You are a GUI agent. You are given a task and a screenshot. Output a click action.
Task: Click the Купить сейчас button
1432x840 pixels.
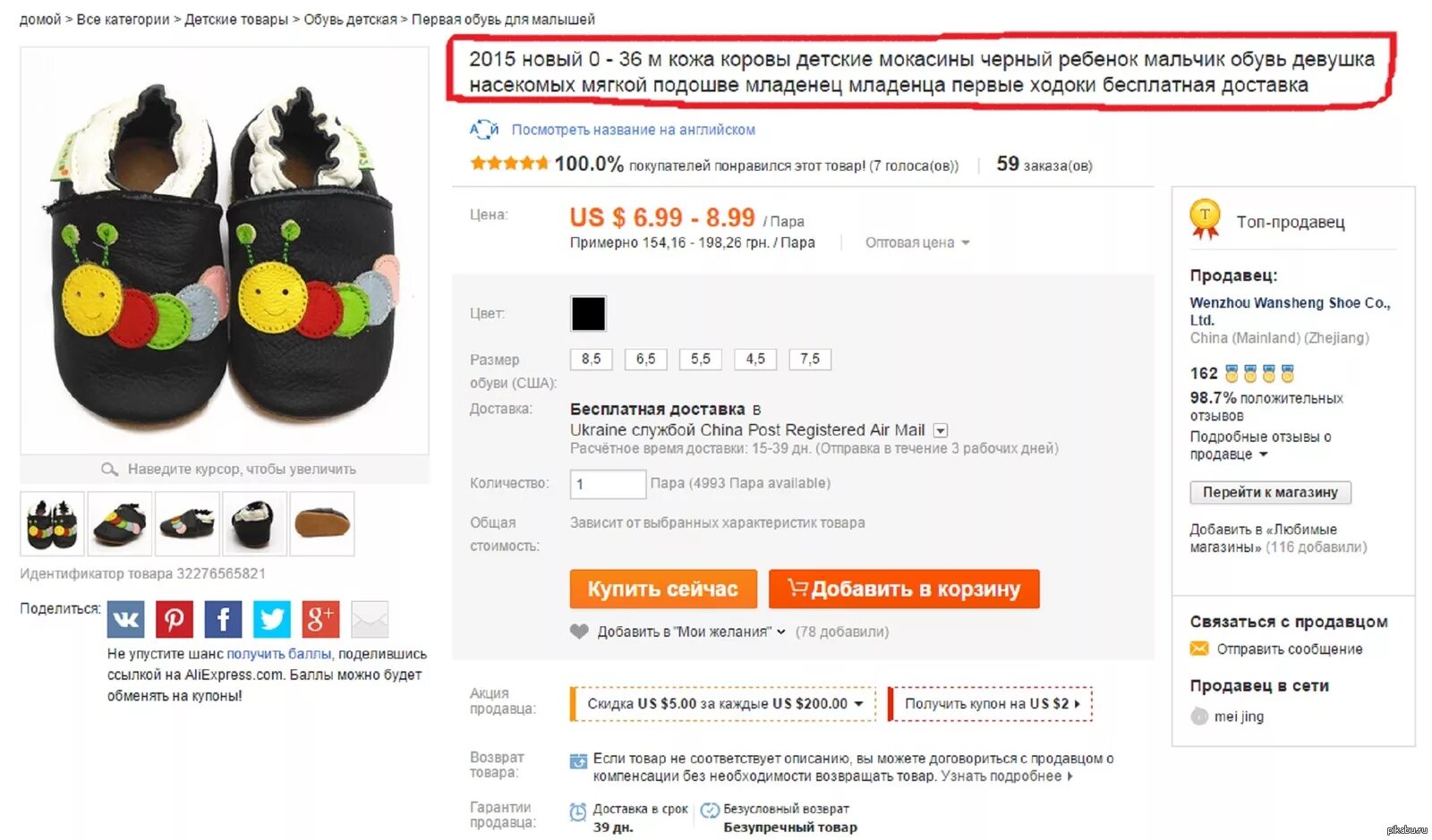[663, 589]
